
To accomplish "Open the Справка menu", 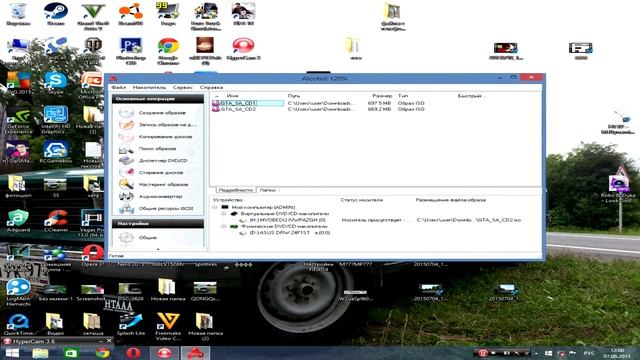I will click(211, 87).
